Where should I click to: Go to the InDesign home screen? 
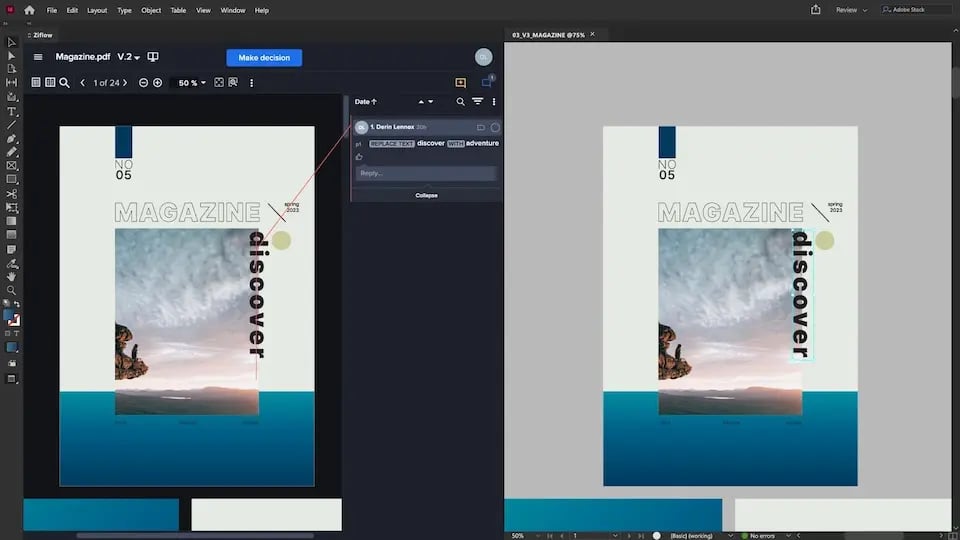[29, 10]
